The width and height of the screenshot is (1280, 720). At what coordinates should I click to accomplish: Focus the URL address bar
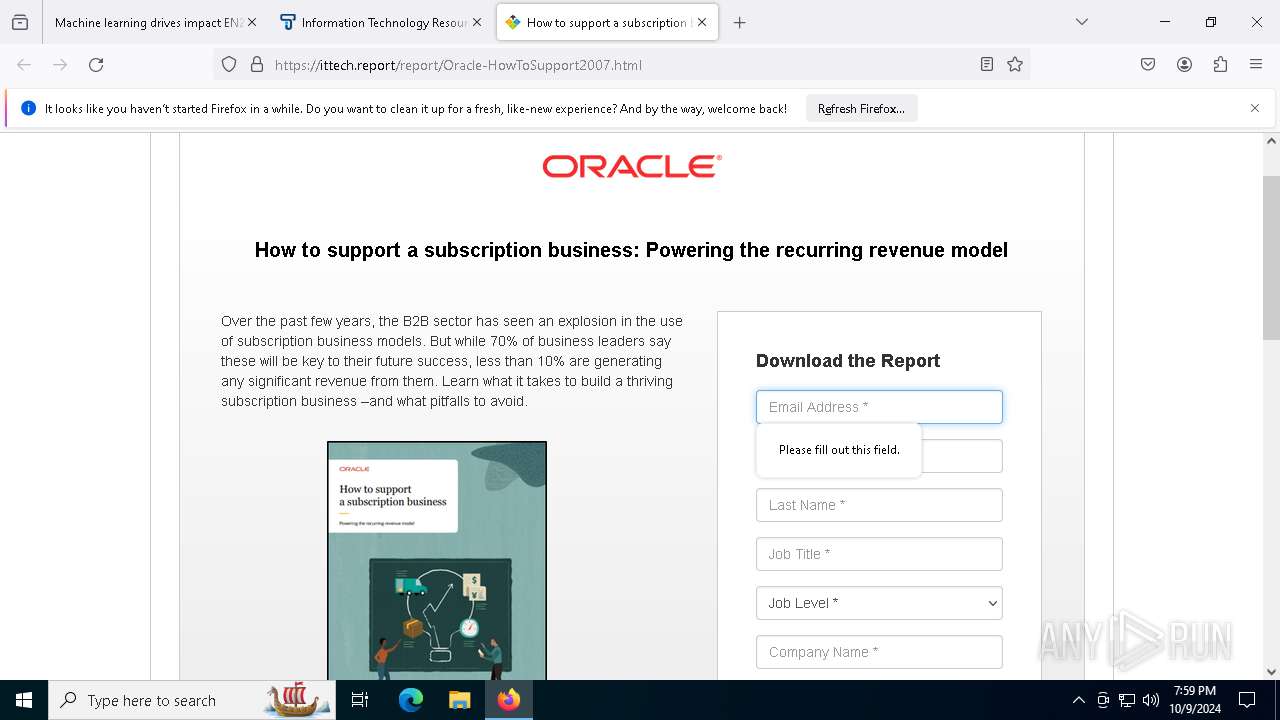tap(620, 65)
